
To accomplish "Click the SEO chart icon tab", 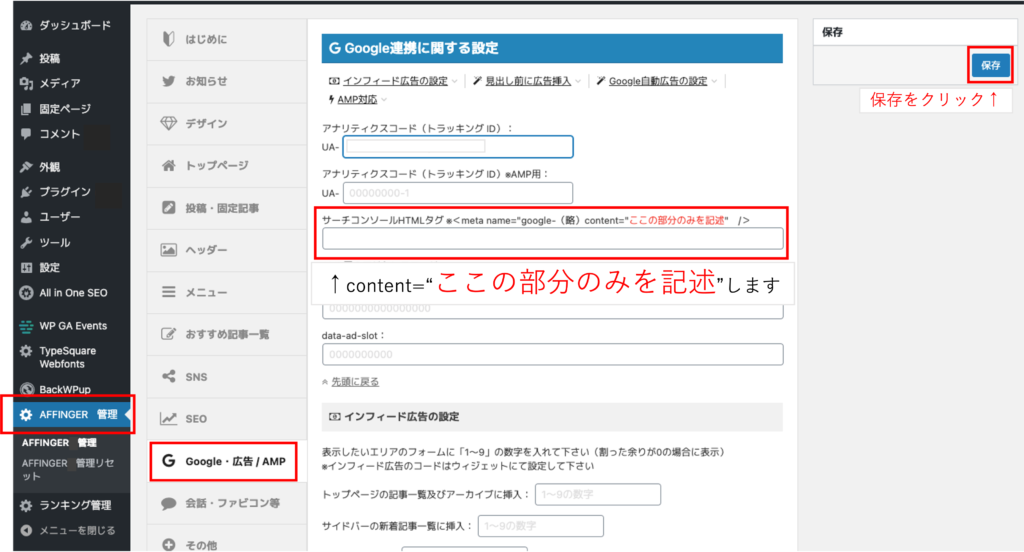I will coord(169,418).
